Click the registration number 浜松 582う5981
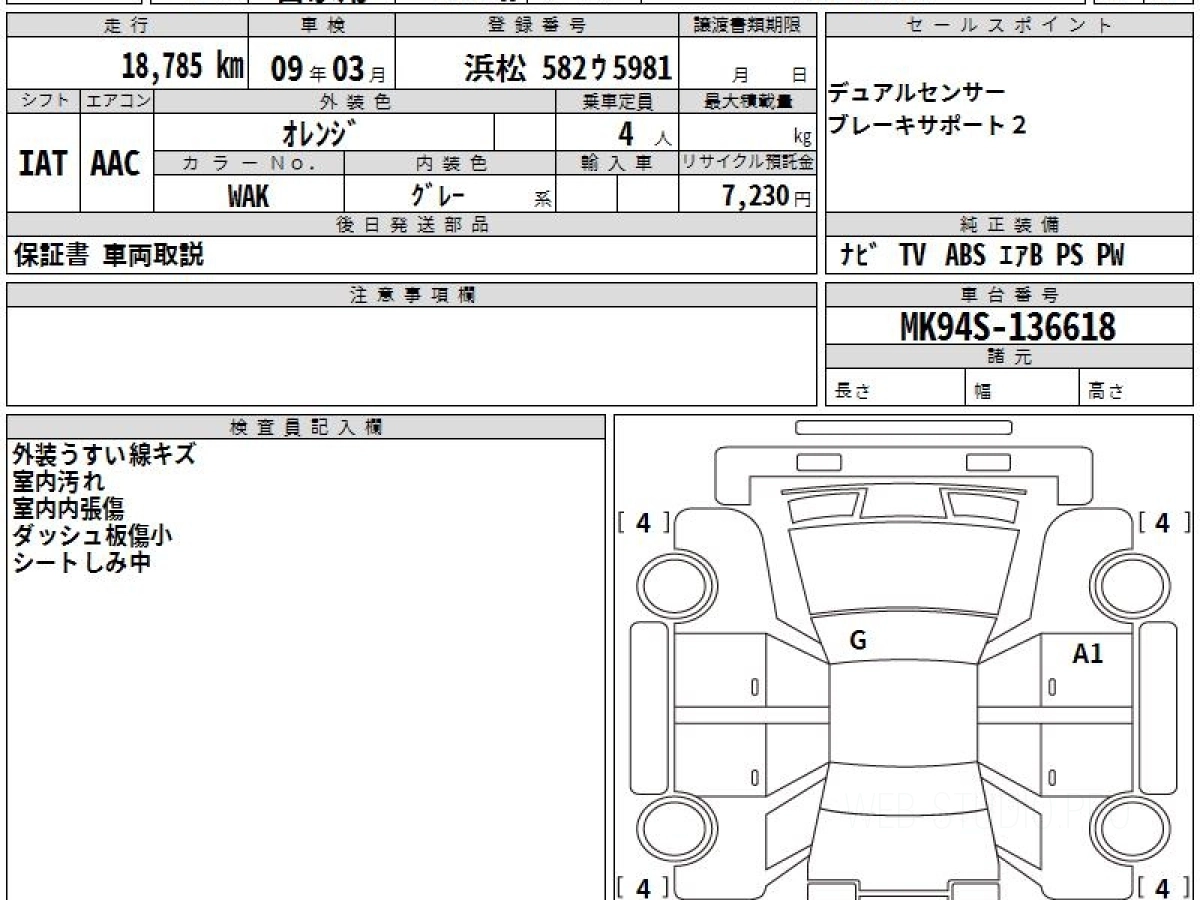The width and height of the screenshot is (1200, 900). [x=568, y=67]
